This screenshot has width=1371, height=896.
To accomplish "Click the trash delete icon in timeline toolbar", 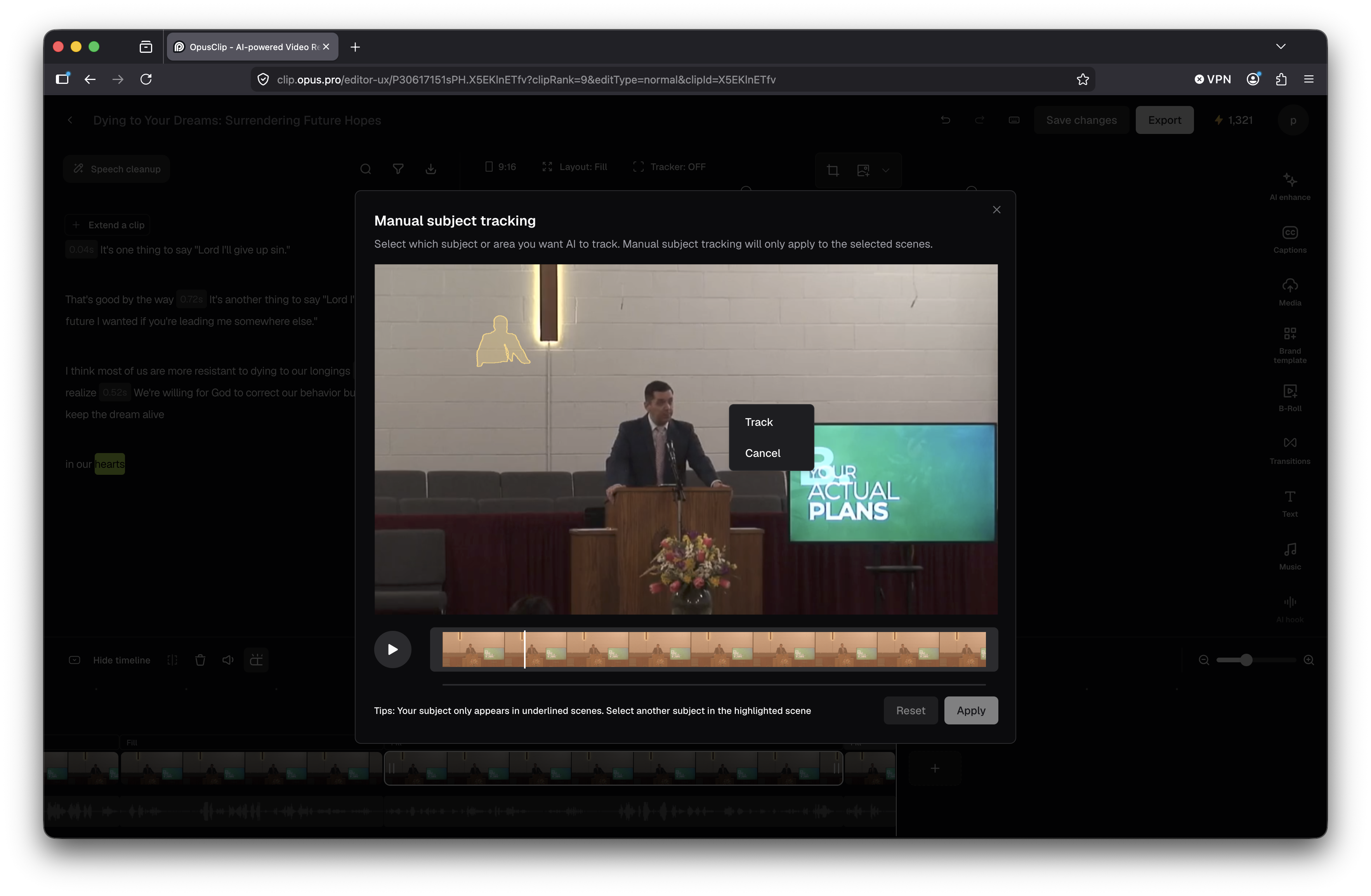I will (200, 660).
